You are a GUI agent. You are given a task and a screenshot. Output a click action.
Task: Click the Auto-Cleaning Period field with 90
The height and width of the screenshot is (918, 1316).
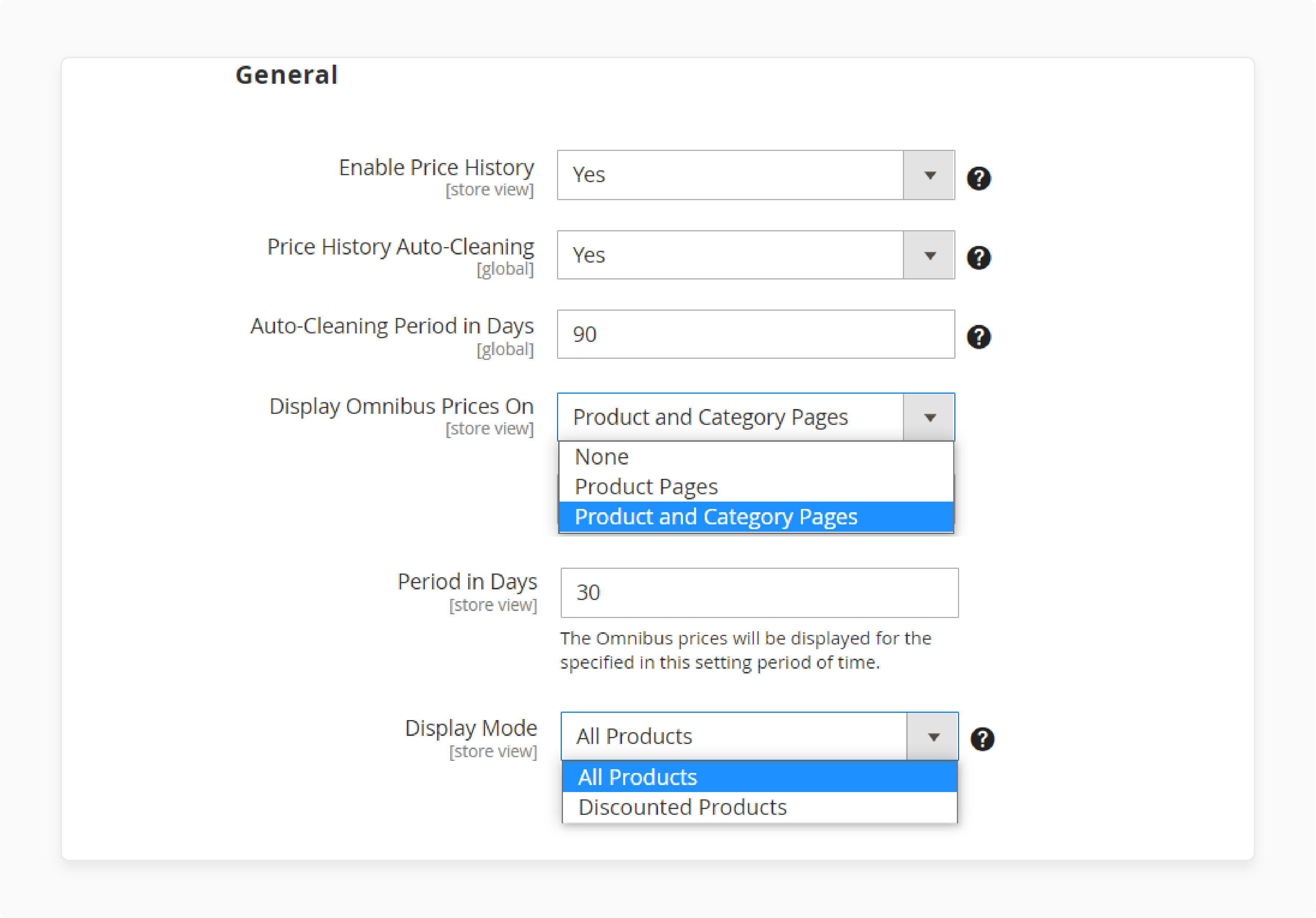pyautogui.click(x=755, y=334)
